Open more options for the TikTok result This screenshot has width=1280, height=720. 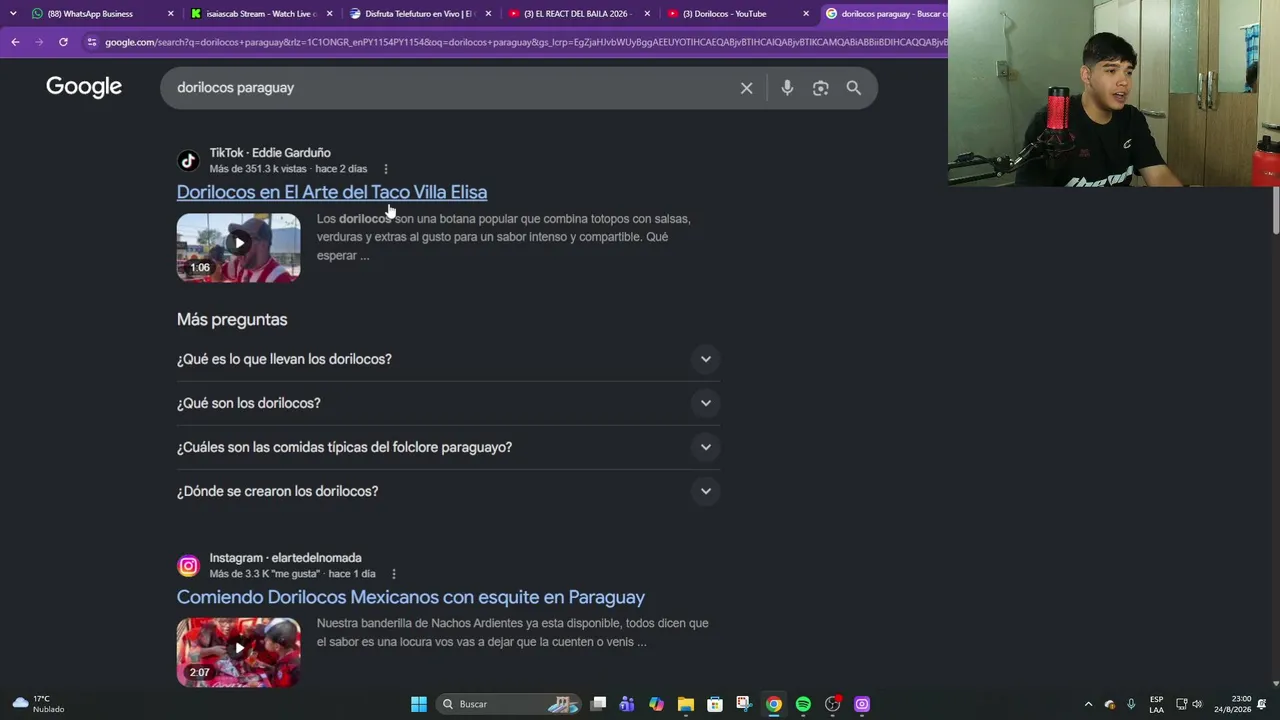tap(386, 169)
